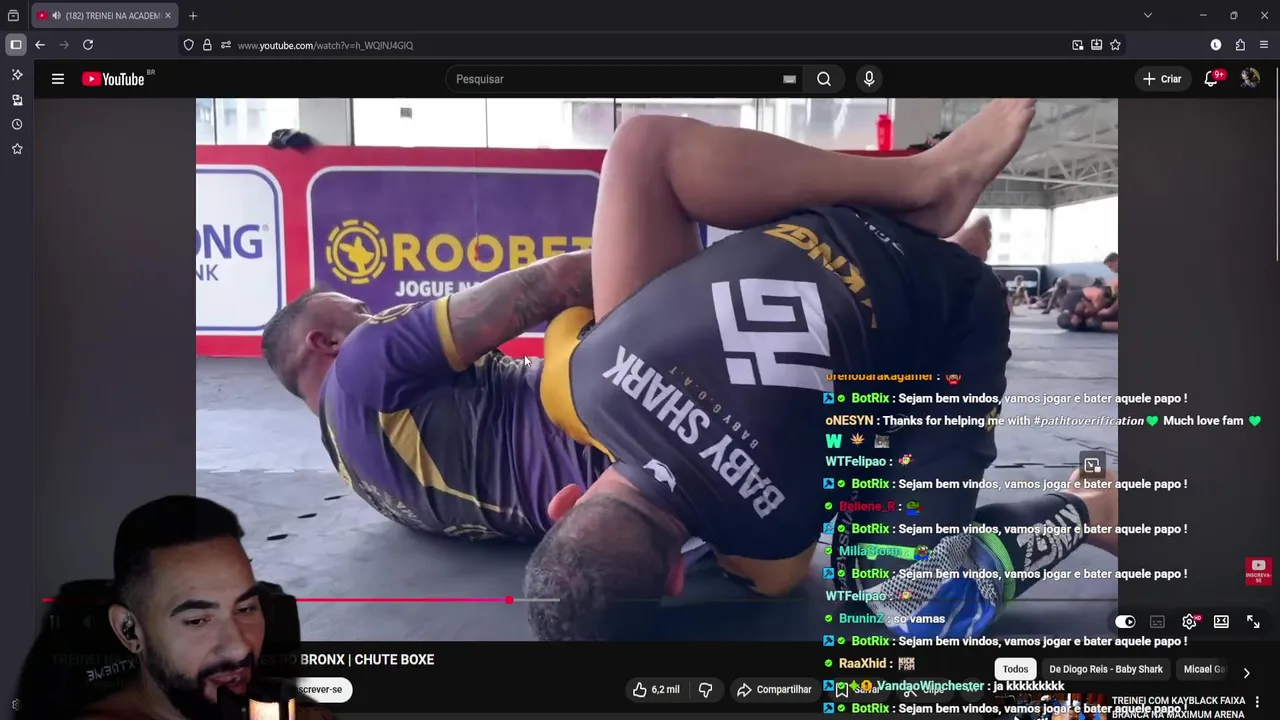Switch to theater mode
Screen dimensions: 1280x720
tap(1221, 622)
